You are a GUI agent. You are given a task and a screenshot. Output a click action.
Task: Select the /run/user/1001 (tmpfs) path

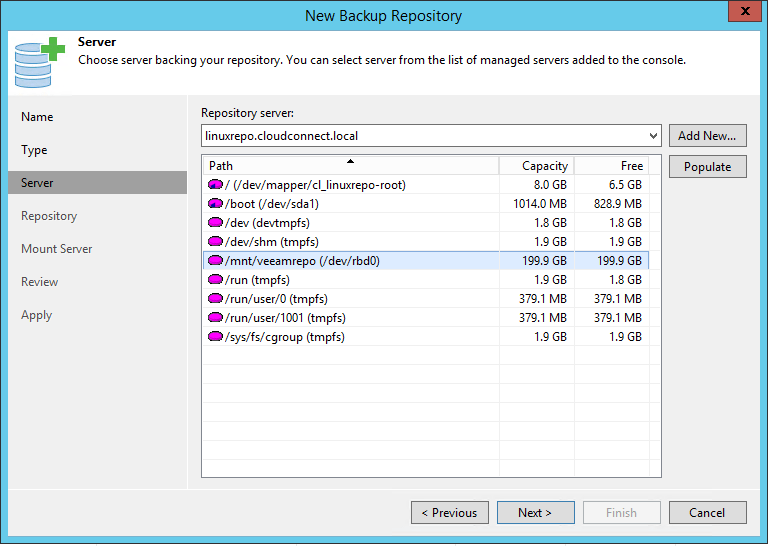point(285,318)
